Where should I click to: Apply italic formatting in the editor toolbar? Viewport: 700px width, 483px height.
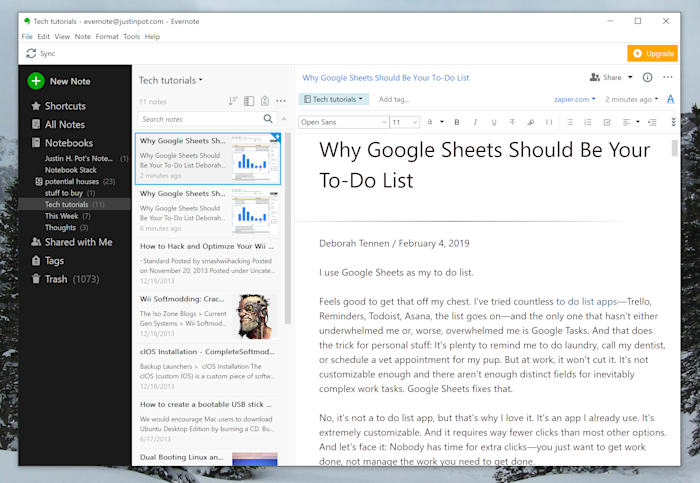click(475, 122)
